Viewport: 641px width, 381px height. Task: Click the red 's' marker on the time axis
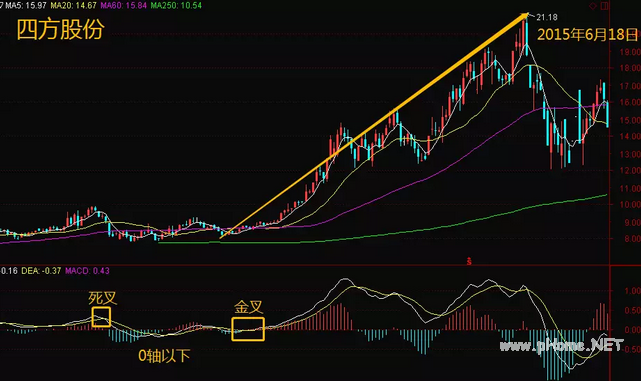tap(469, 261)
